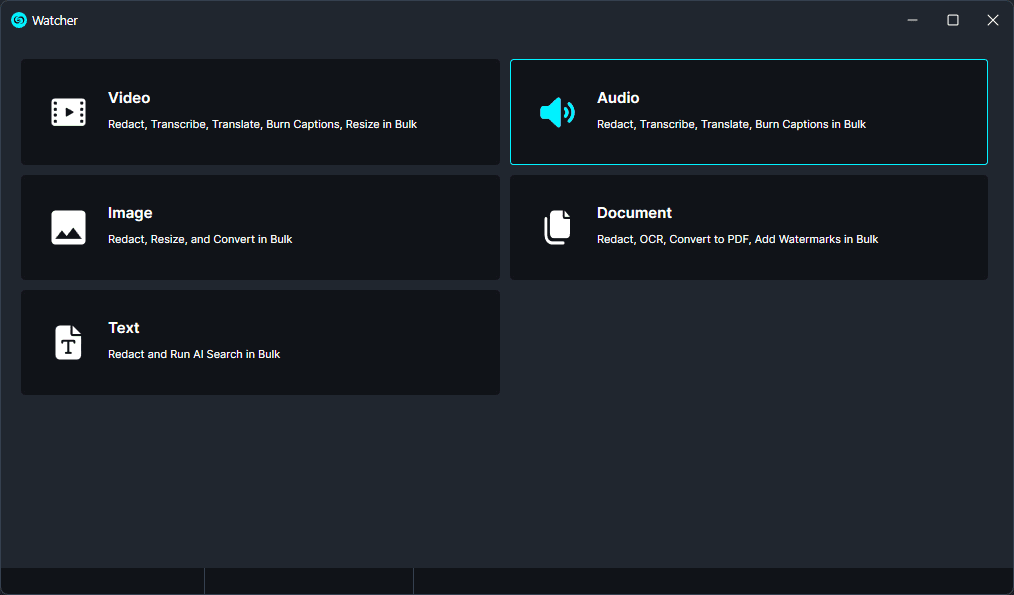Click the Watcher app logo in title bar
The image size is (1014, 595).
click(x=18, y=20)
